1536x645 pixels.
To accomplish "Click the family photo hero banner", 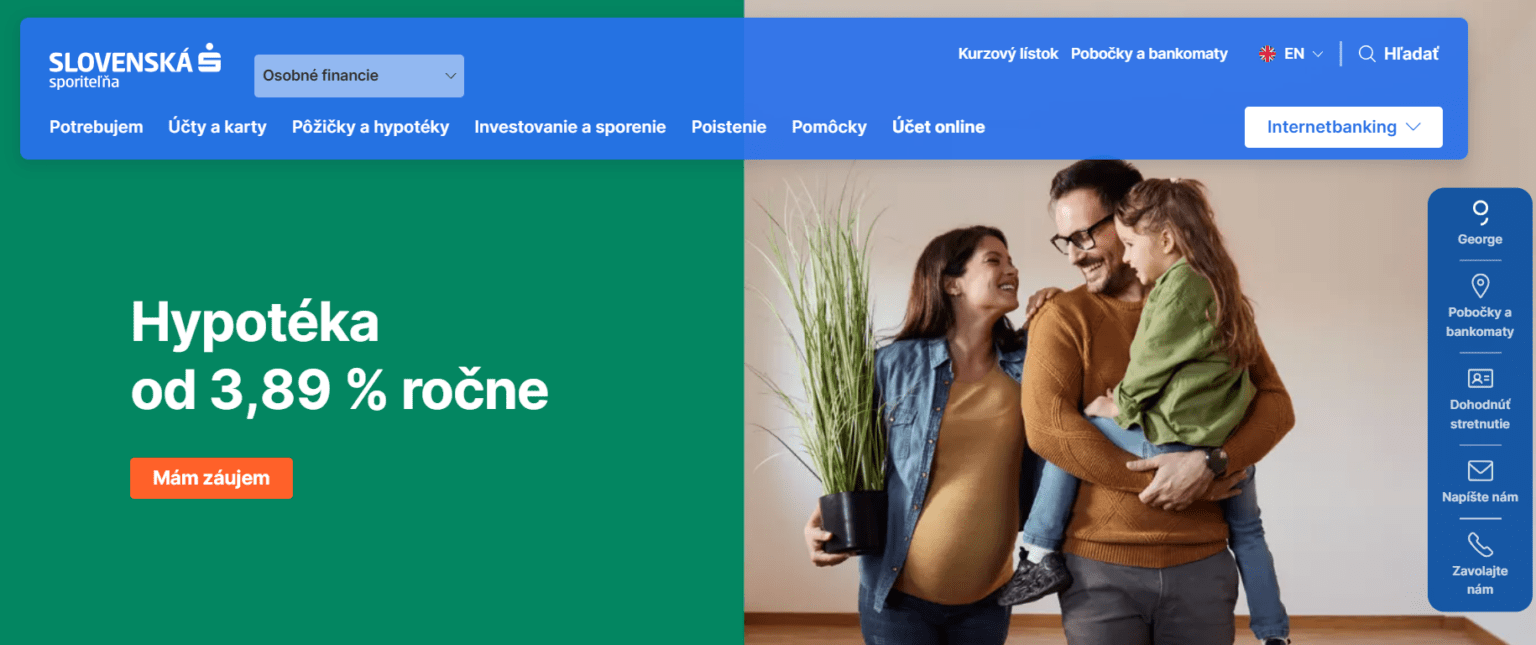I will 1085,402.
